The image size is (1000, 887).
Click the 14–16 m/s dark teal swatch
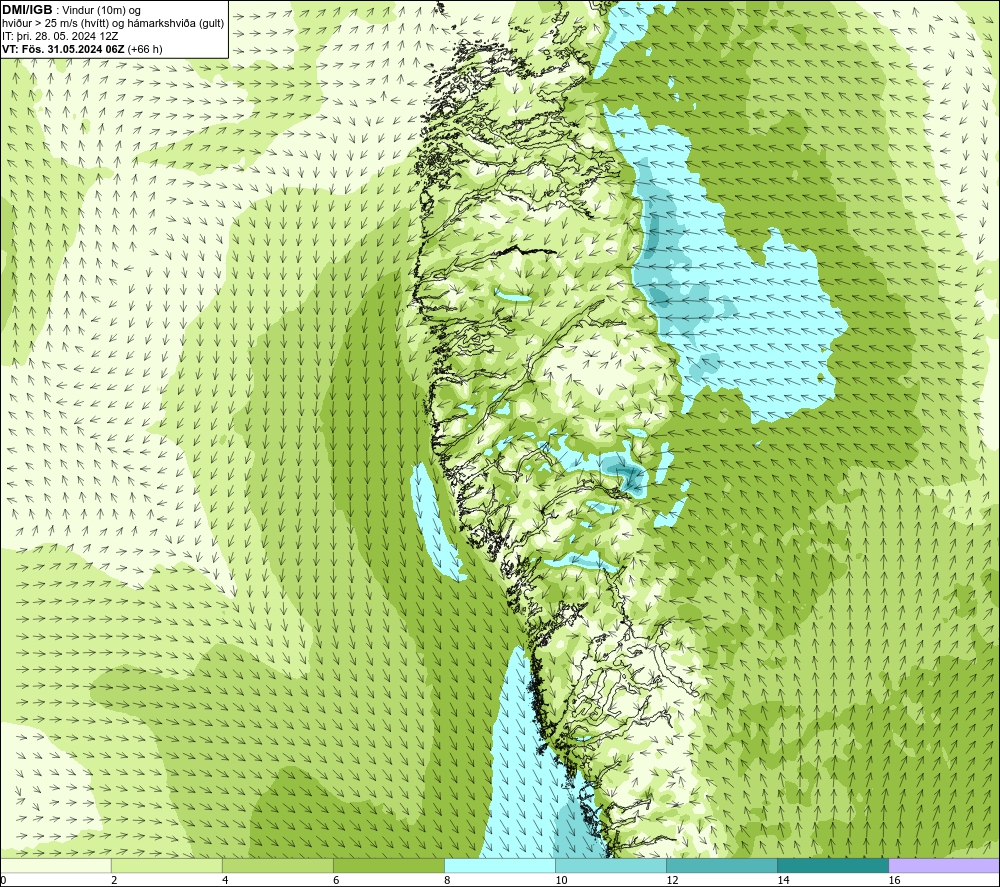833,866
